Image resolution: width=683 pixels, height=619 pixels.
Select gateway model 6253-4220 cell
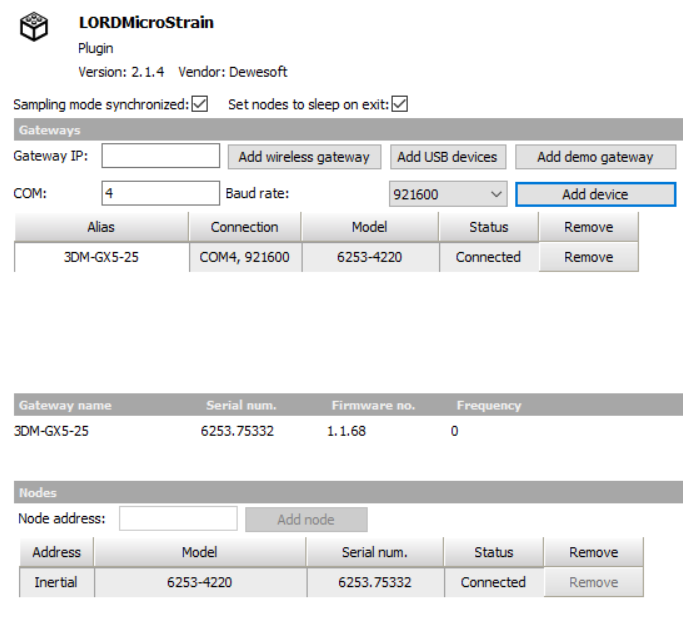tap(370, 257)
